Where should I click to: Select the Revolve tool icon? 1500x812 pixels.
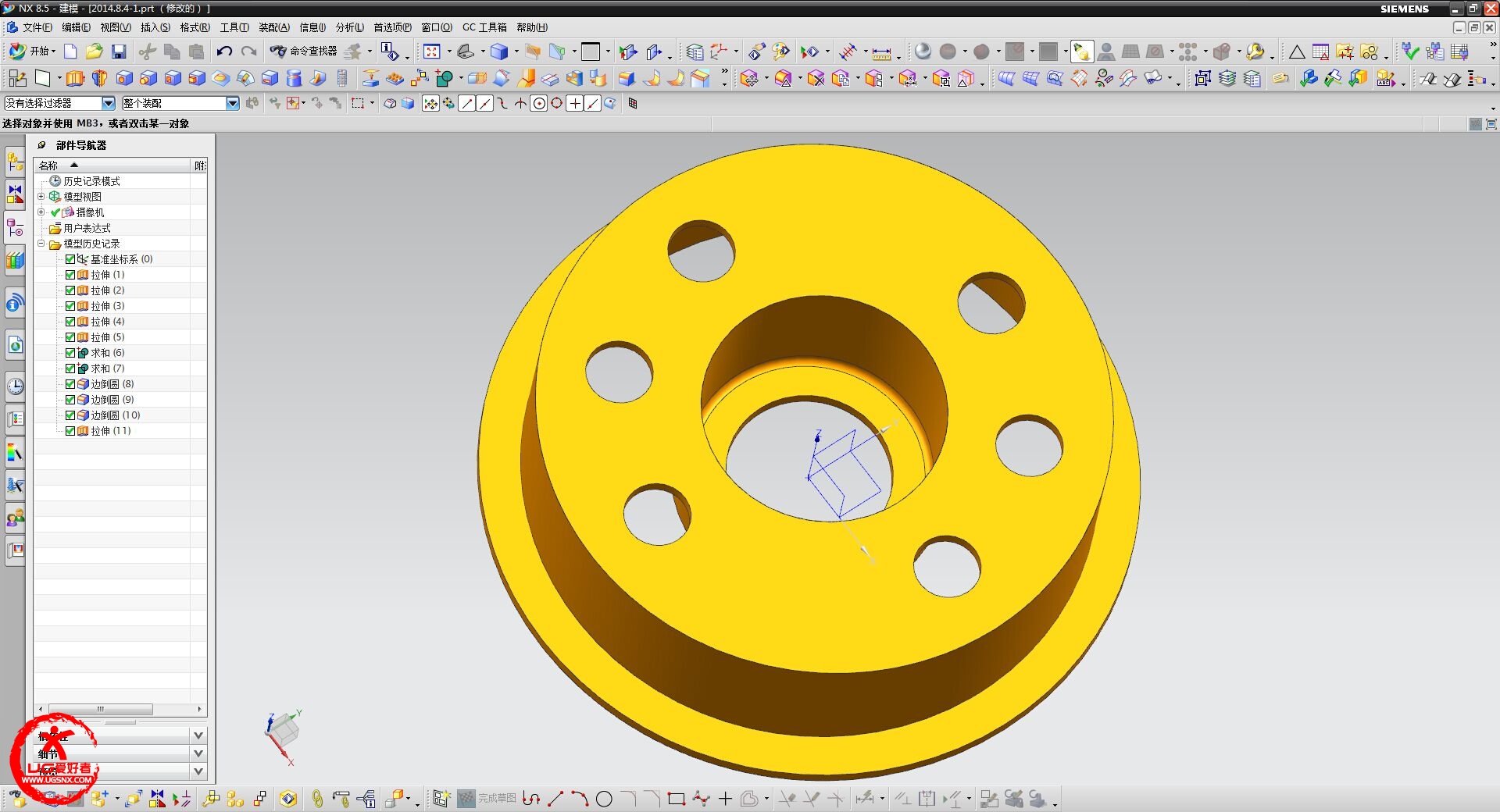click(x=99, y=78)
